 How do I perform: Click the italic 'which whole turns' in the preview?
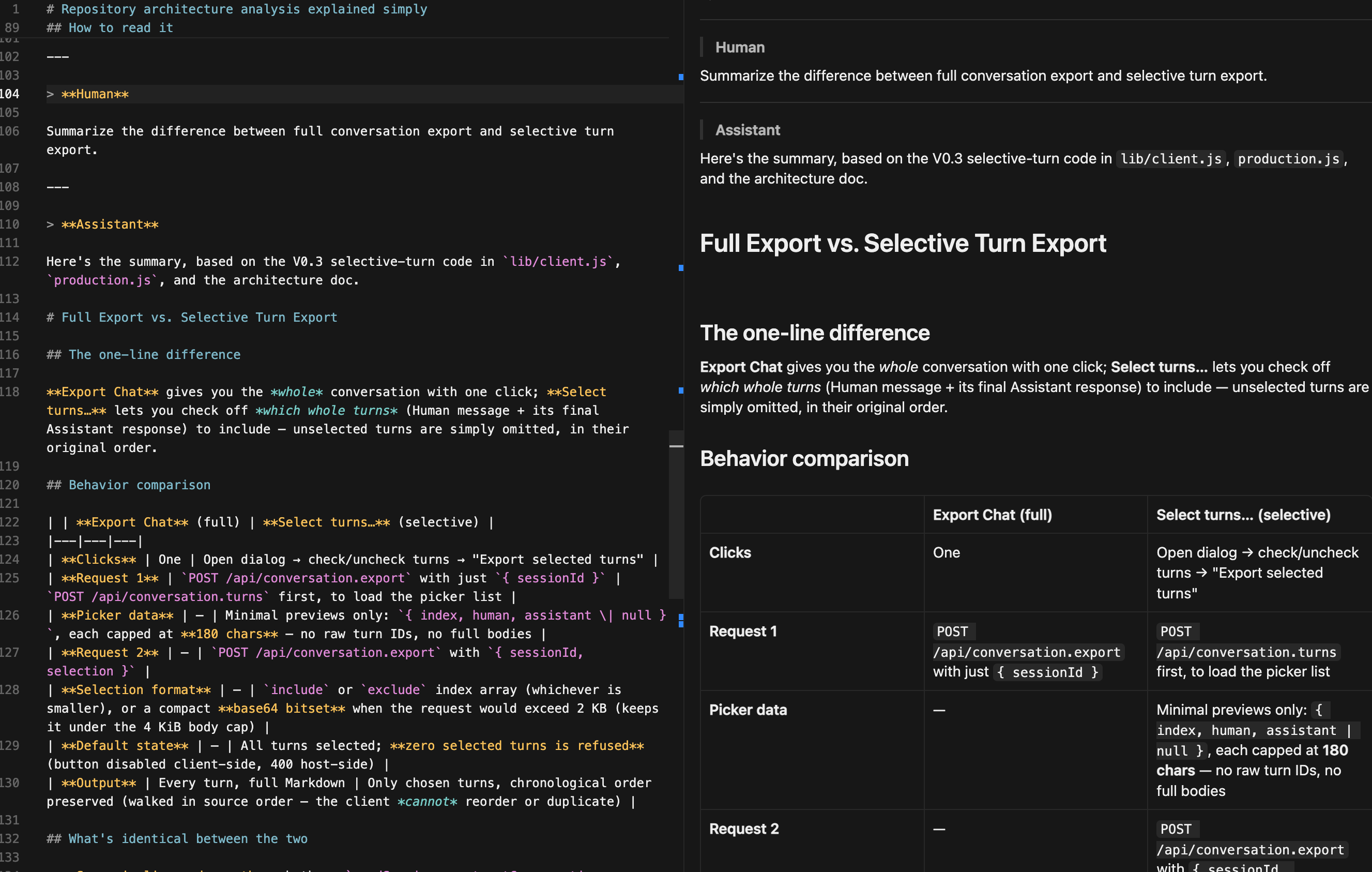[760, 387]
